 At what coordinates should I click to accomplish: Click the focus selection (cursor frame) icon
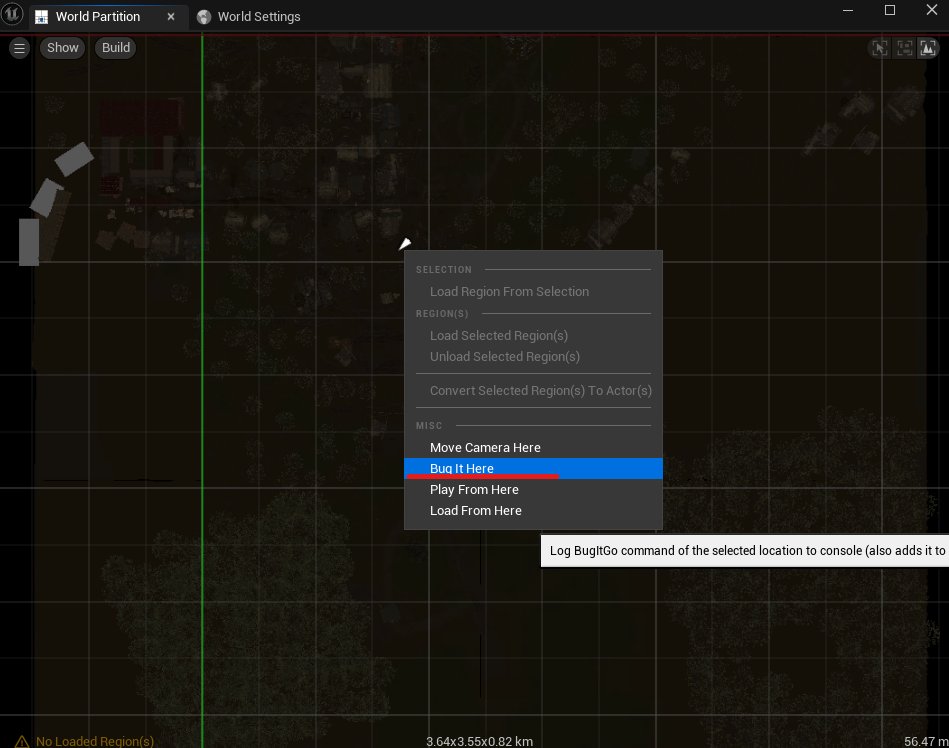click(879, 48)
